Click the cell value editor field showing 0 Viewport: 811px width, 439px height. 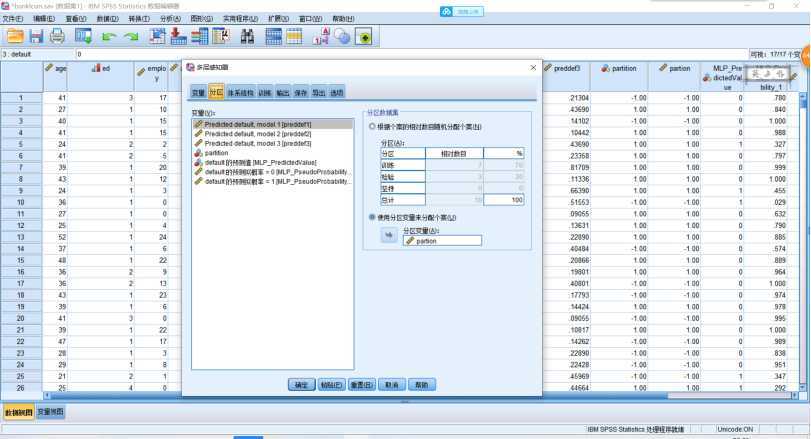point(411,54)
